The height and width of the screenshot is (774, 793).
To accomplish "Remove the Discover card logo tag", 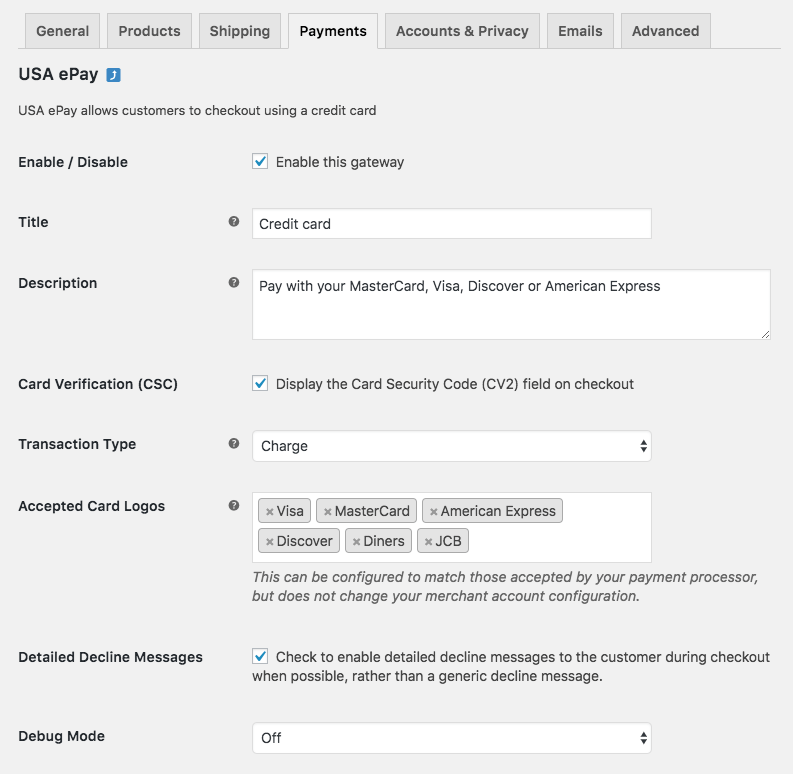I will click(x=270, y=542).
